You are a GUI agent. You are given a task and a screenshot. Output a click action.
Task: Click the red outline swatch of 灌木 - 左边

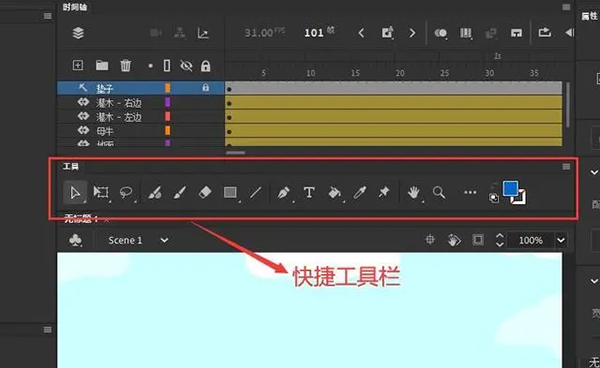[168, 116]
